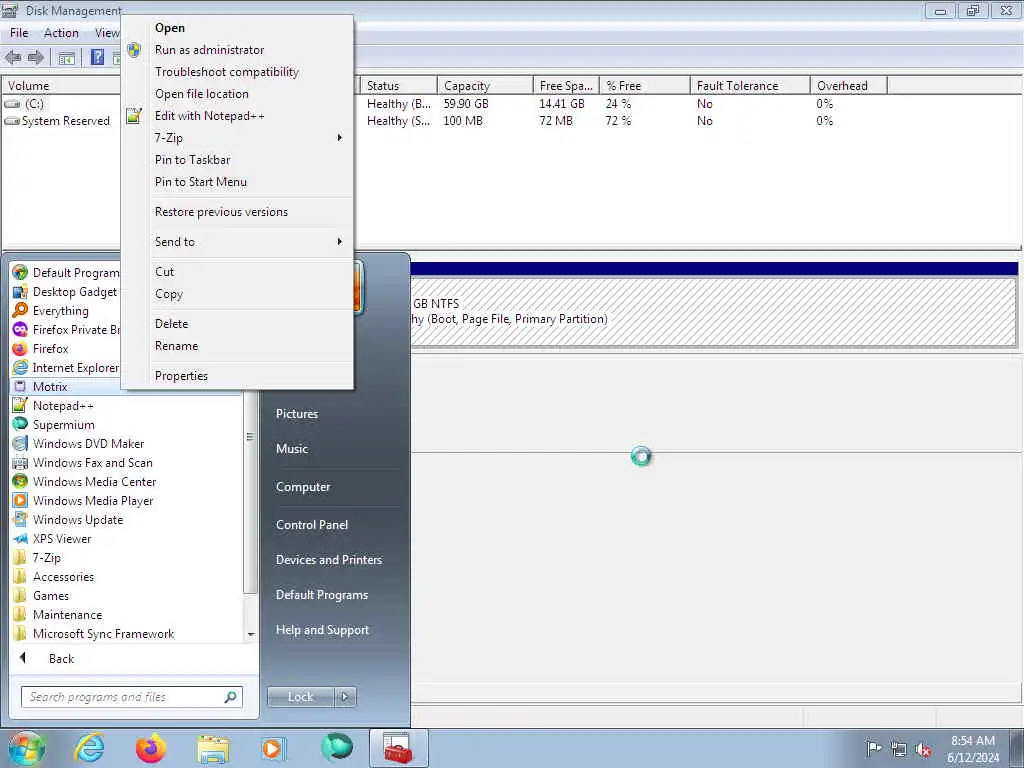Screen dimensions: 1024x768
Task: Choose Rename in the context menu
Action: click(x=238, y=345)
